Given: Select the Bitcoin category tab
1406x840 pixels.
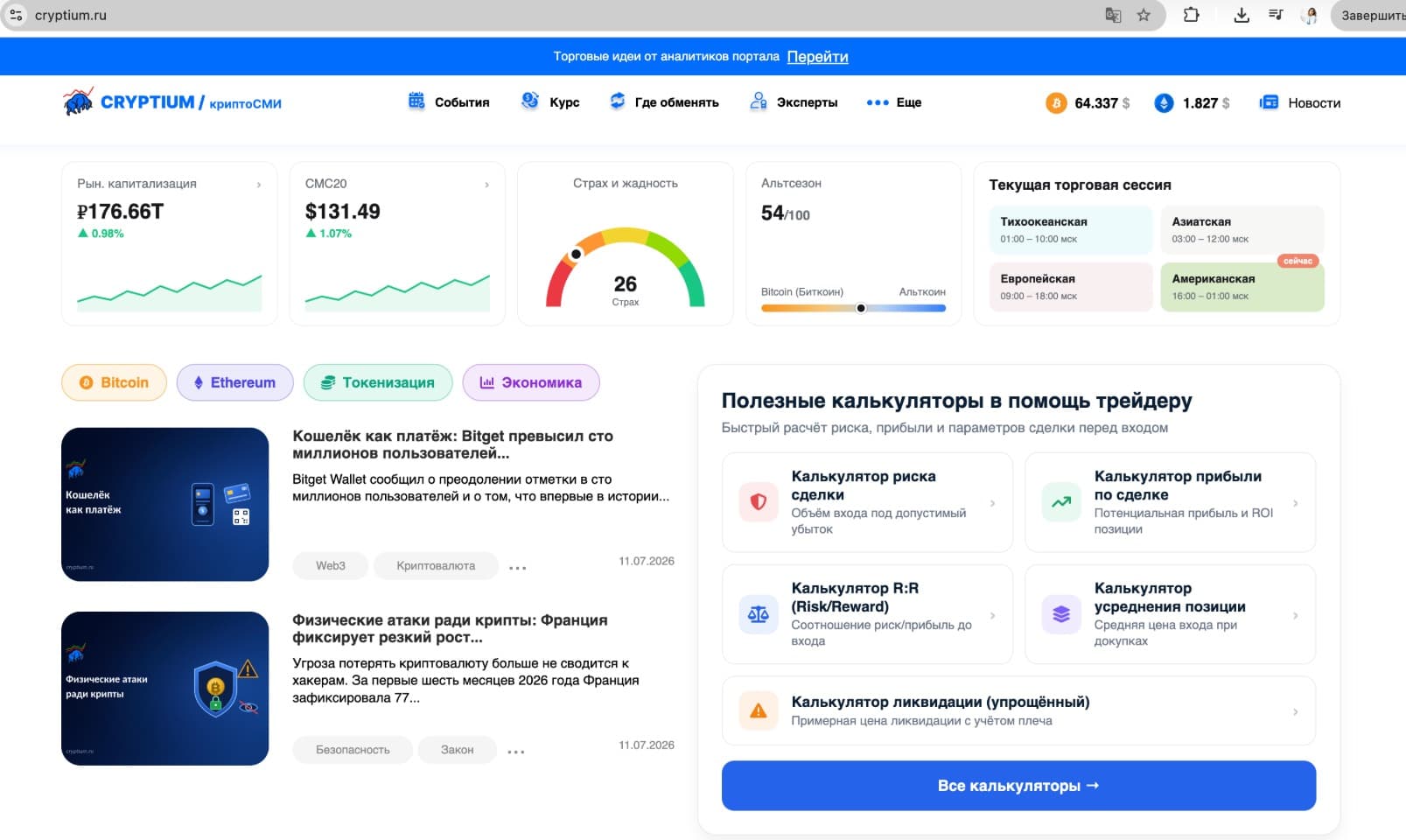Looking at the screenshot, I should point(114,382).
